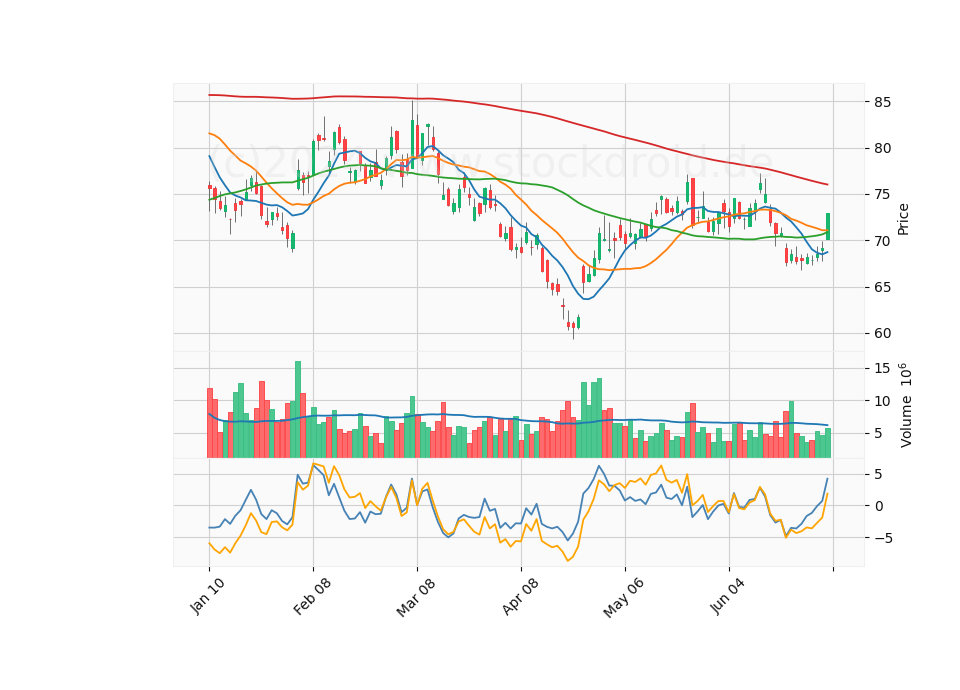Viewport: 960px width, 690px height.
Task: Click the 85 price axis tick
Action: tap(882, 102)
